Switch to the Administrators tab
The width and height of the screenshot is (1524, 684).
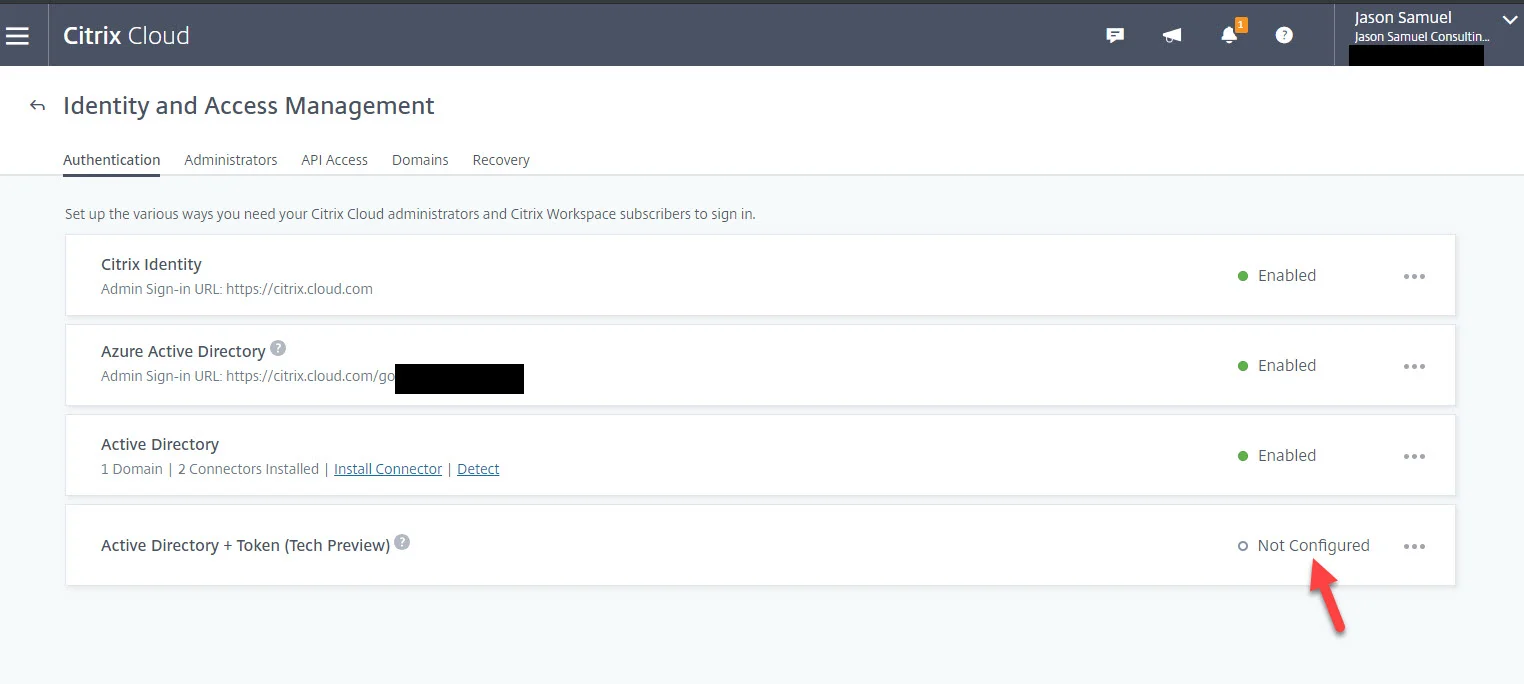point(231,160)
